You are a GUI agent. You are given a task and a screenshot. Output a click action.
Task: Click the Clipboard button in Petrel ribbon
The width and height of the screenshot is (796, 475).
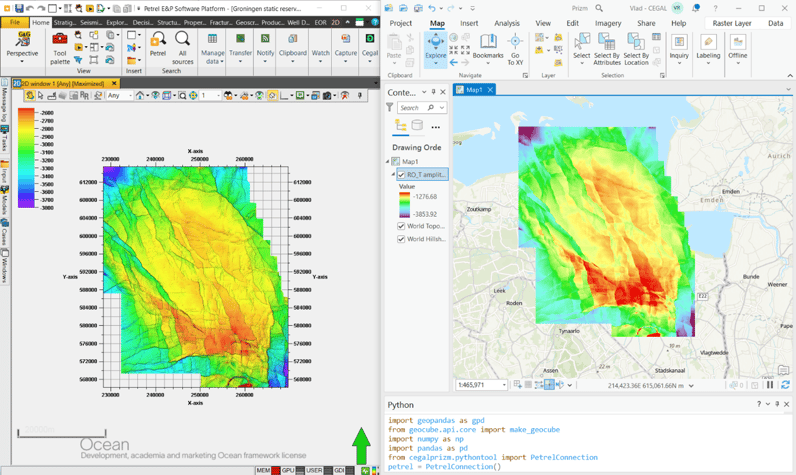pos(293,48)
